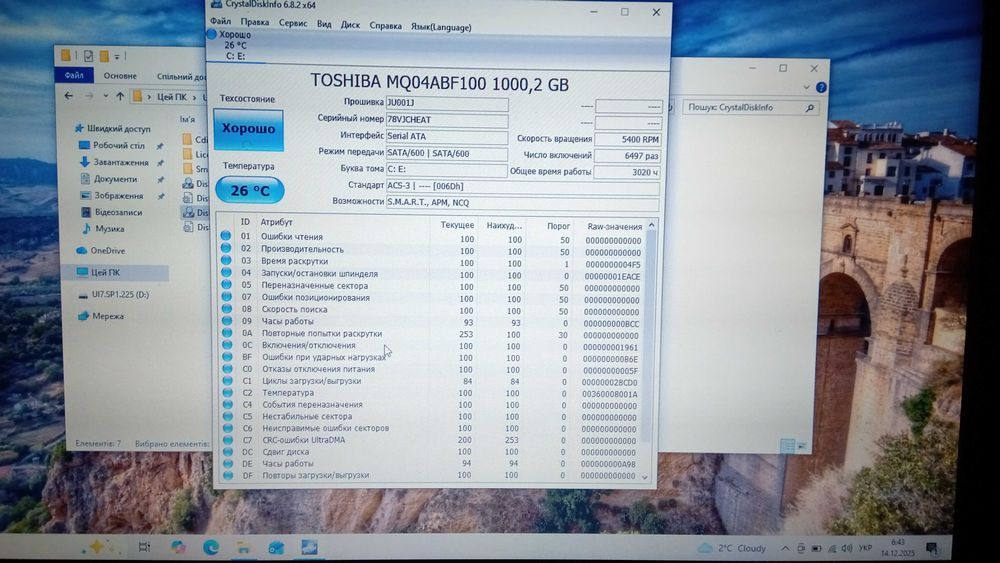The image size is (1000, 563).
Task: Open Task View on the taskbar
Action: [144, 547]
